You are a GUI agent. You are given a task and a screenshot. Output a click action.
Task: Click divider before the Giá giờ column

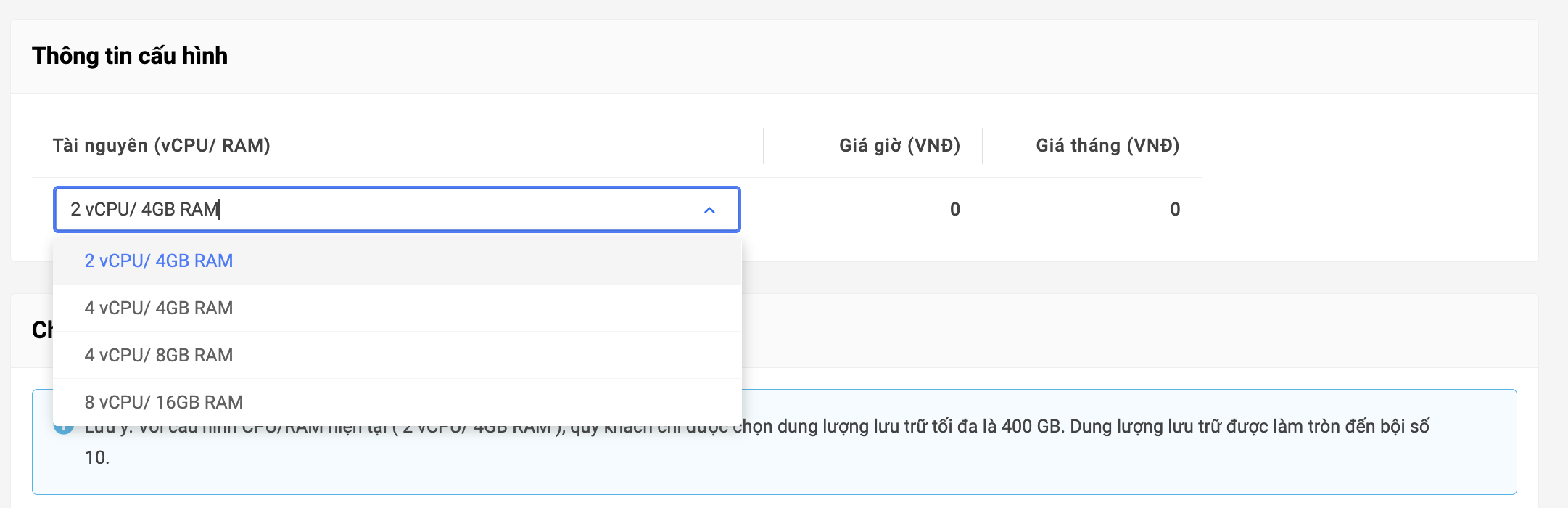click(764, 146)
